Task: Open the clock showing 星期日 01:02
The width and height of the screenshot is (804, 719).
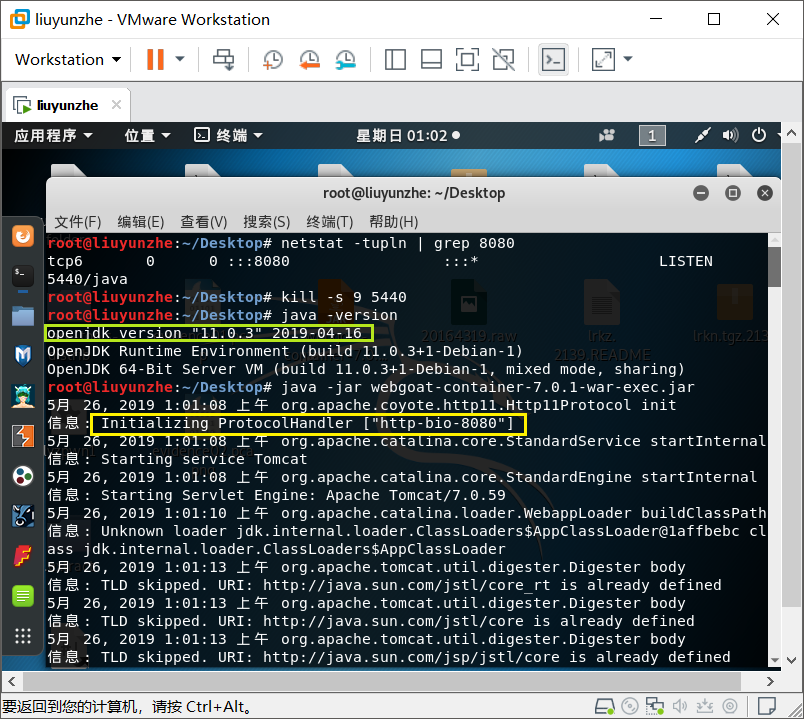Action: 408,135
